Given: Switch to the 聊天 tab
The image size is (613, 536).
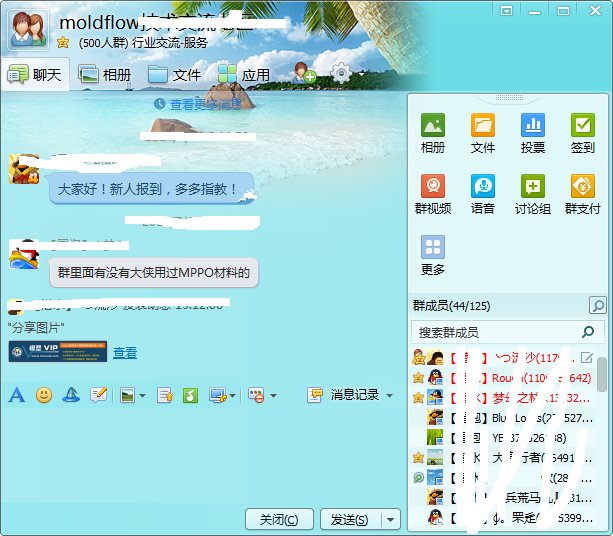Looking at the screenshot, I should (36, 74).
